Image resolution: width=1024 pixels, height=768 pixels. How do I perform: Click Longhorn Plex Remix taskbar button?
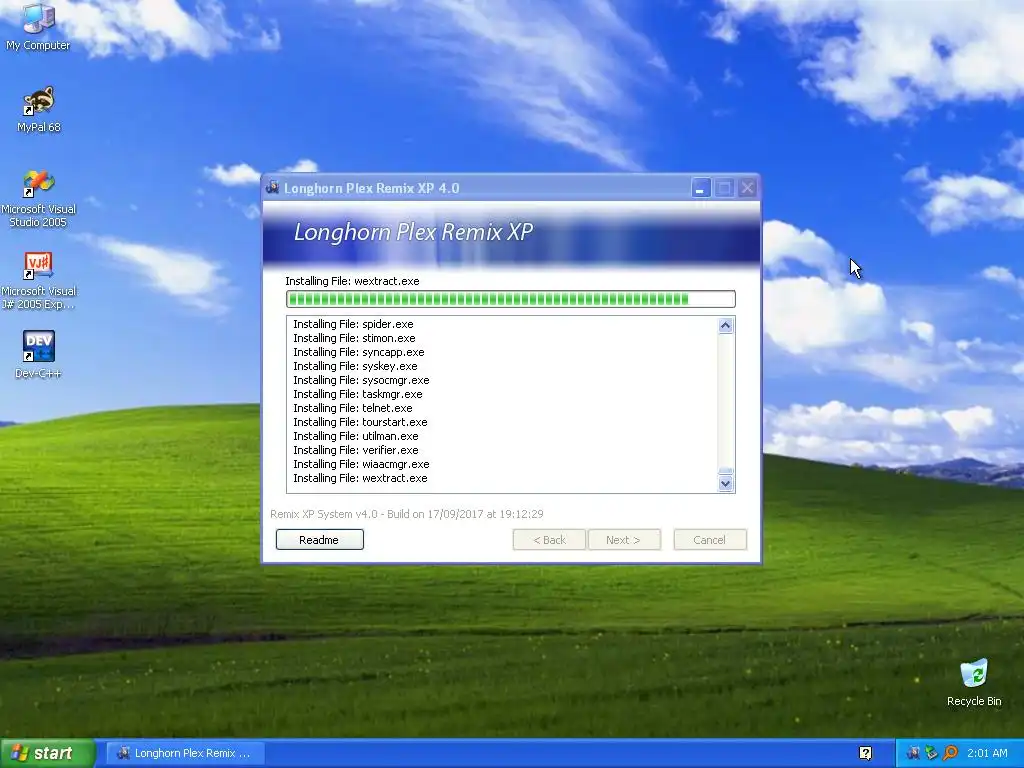pos(185,753)
